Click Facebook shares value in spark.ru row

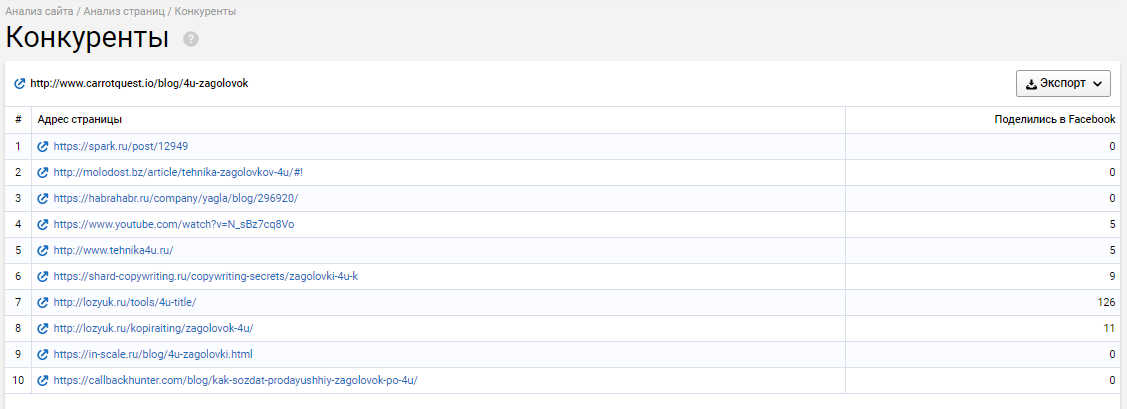pyautogui.click(x=1113, y=147)
